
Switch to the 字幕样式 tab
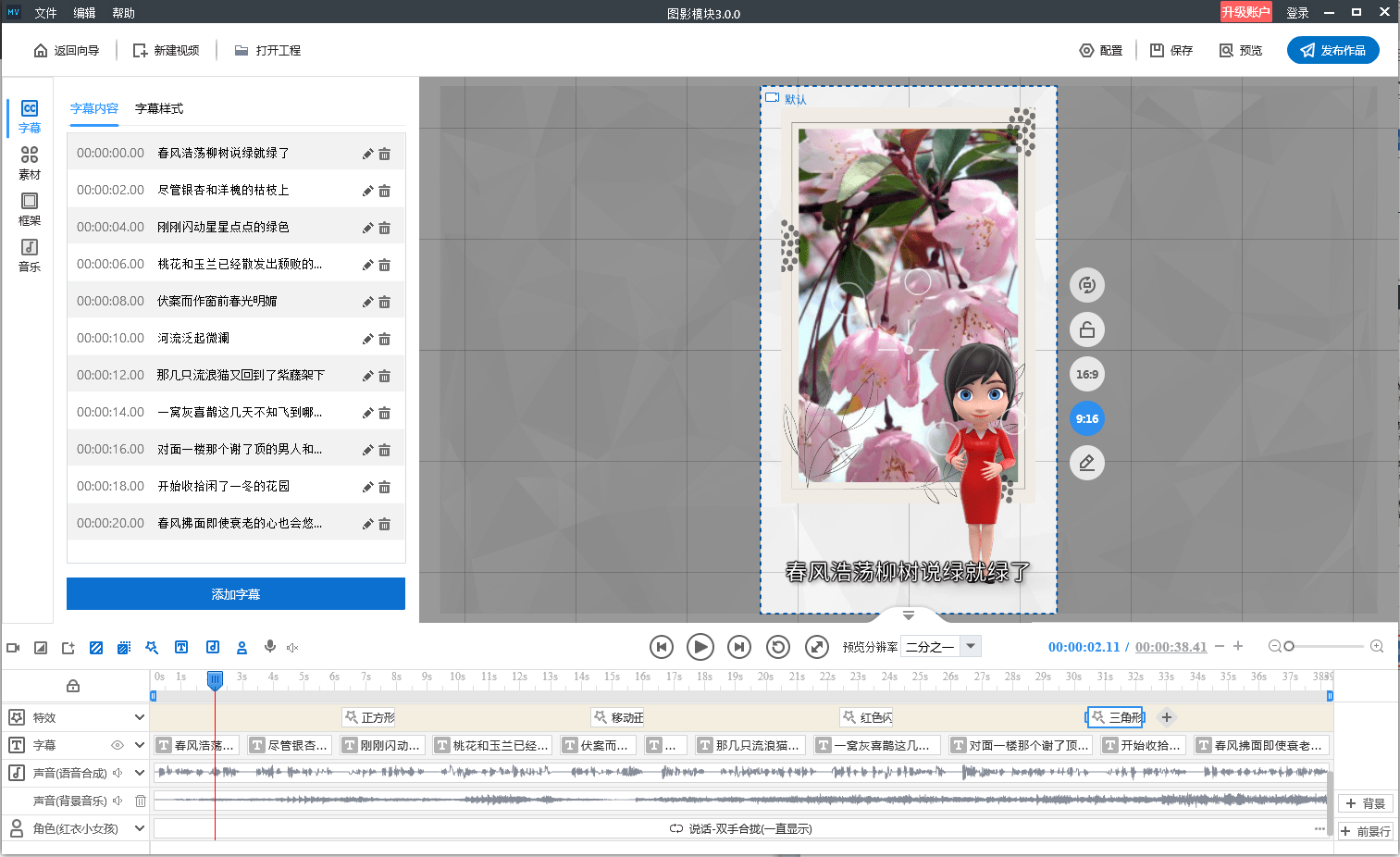click(x=159, y=108)
